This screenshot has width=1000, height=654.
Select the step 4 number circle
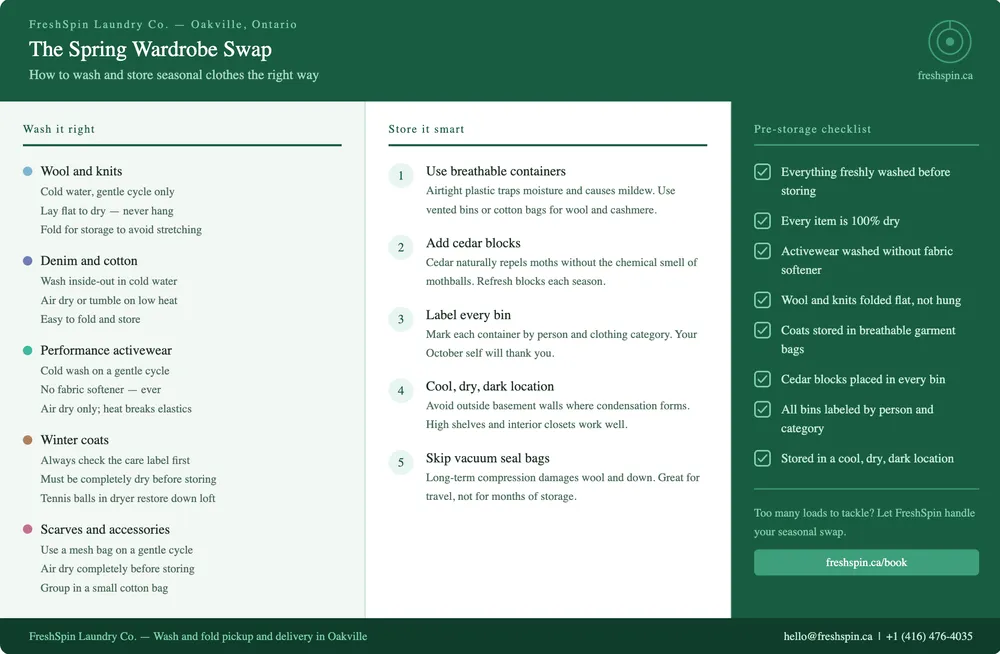[400, 391]
